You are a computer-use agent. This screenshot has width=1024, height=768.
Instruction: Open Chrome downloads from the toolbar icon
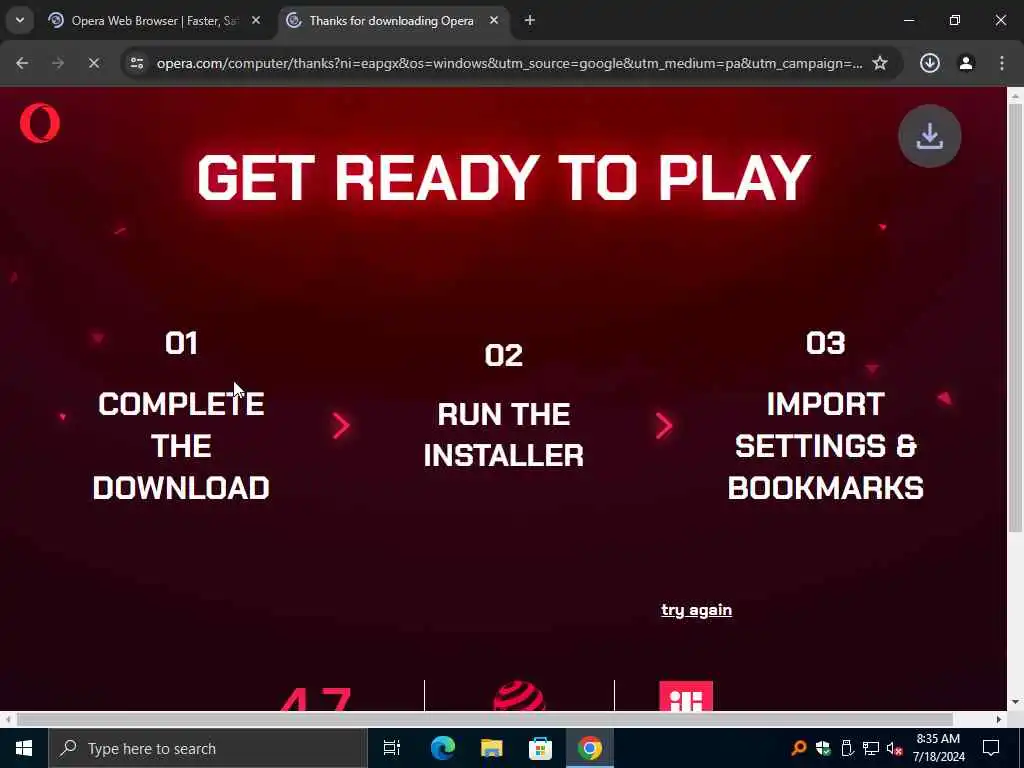click(929, 63)
